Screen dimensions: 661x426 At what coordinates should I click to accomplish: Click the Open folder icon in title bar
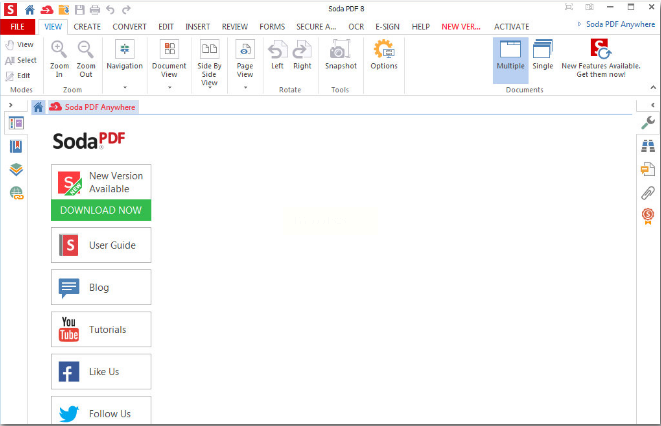click(64, 10)
